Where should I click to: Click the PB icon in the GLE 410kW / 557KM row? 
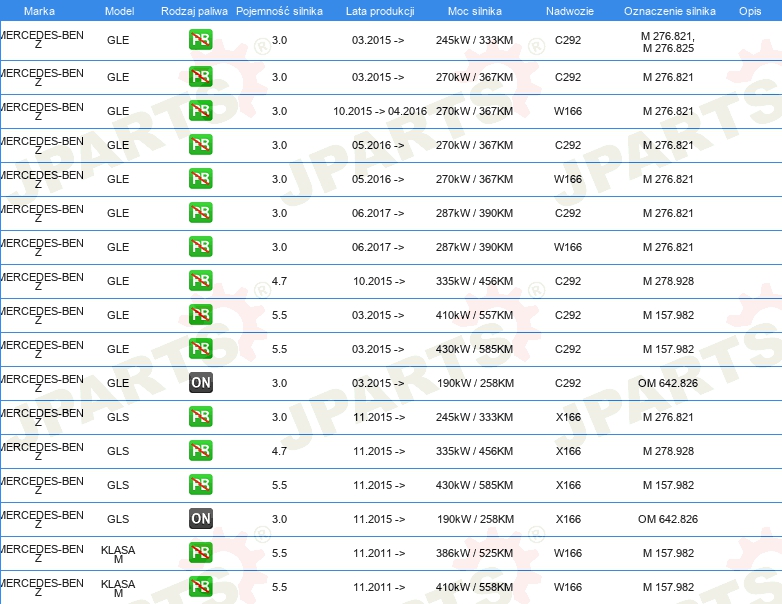(201, 315)
